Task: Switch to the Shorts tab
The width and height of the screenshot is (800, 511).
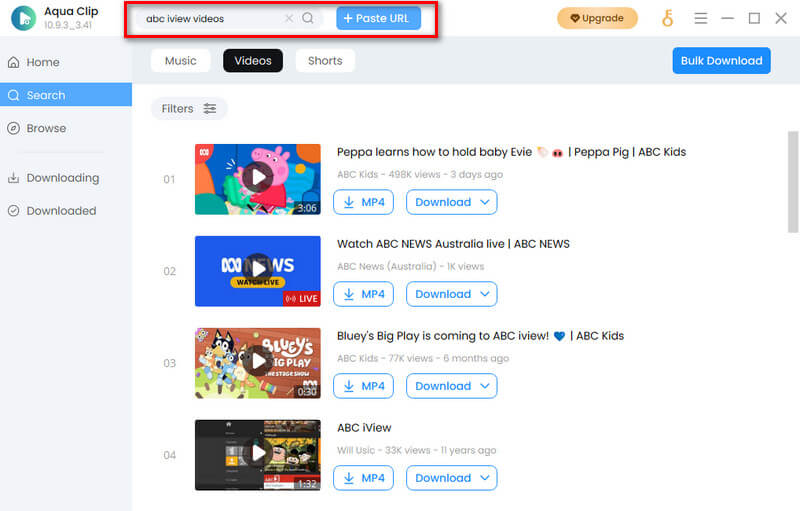Action: click(325, 61)
